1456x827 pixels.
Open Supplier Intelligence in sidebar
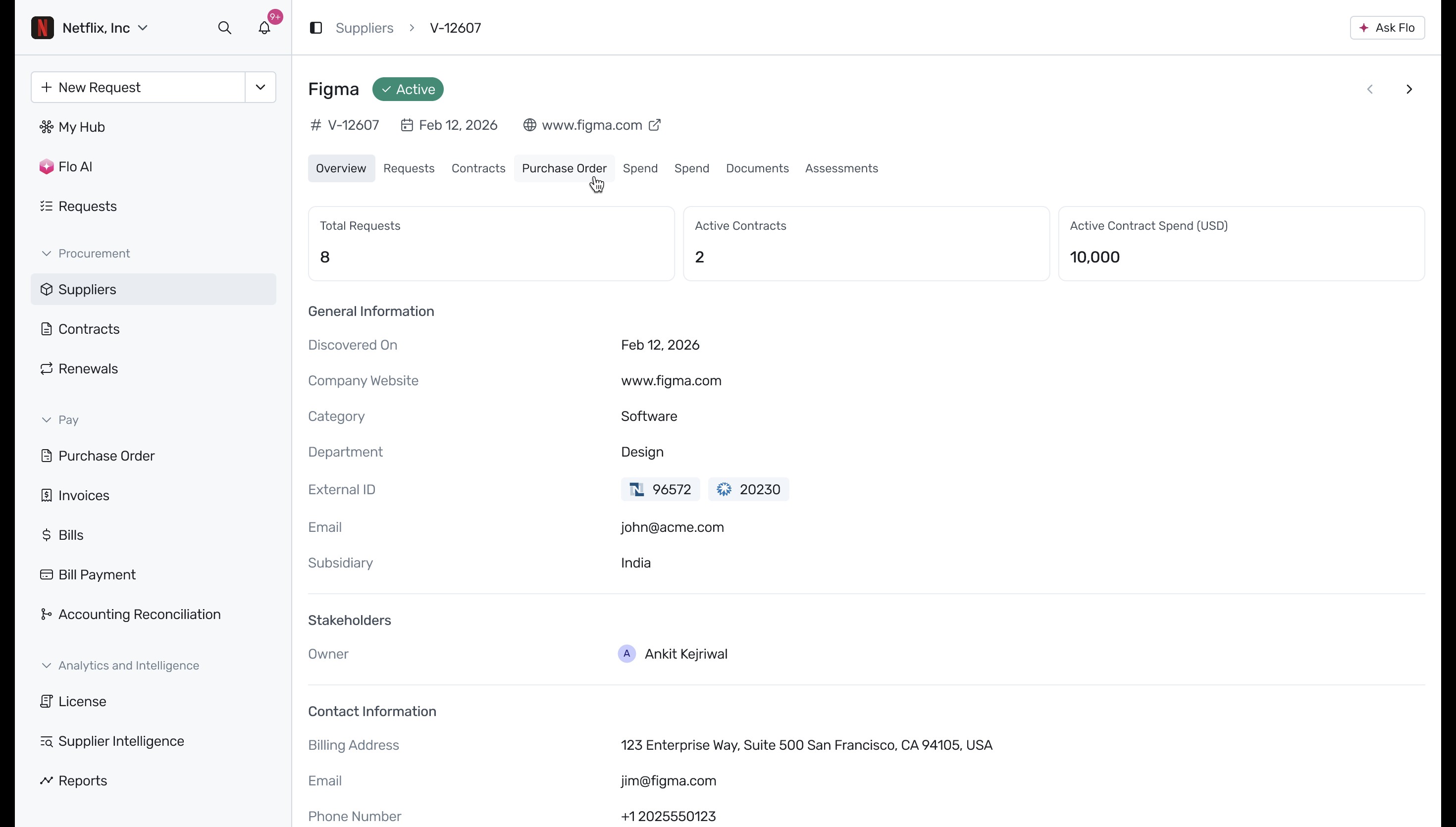click(154, 741)
